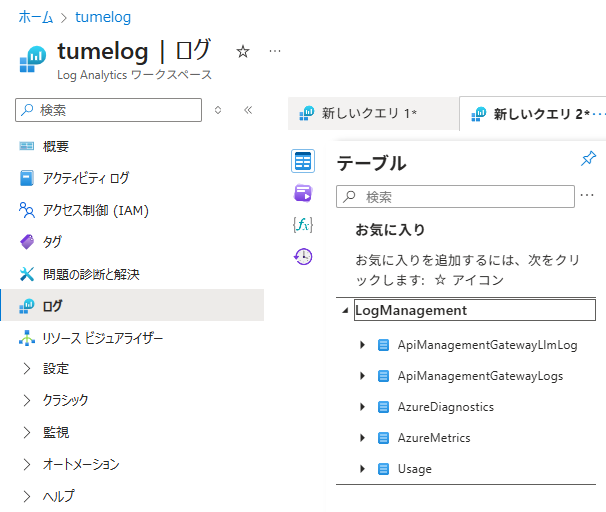
Task: Click the table icon beside ApiManagementGatewayLogs
Action: pyautogui.click(x=383, y=376)
